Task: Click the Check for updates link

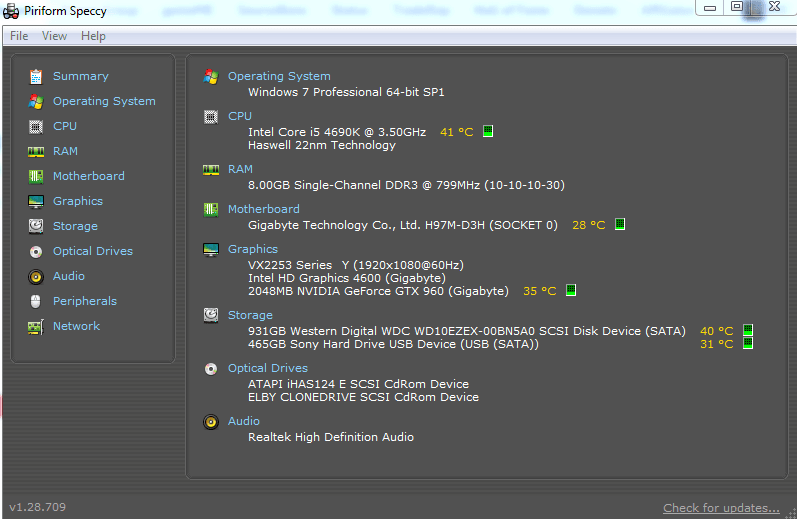Action: [720, 508]
